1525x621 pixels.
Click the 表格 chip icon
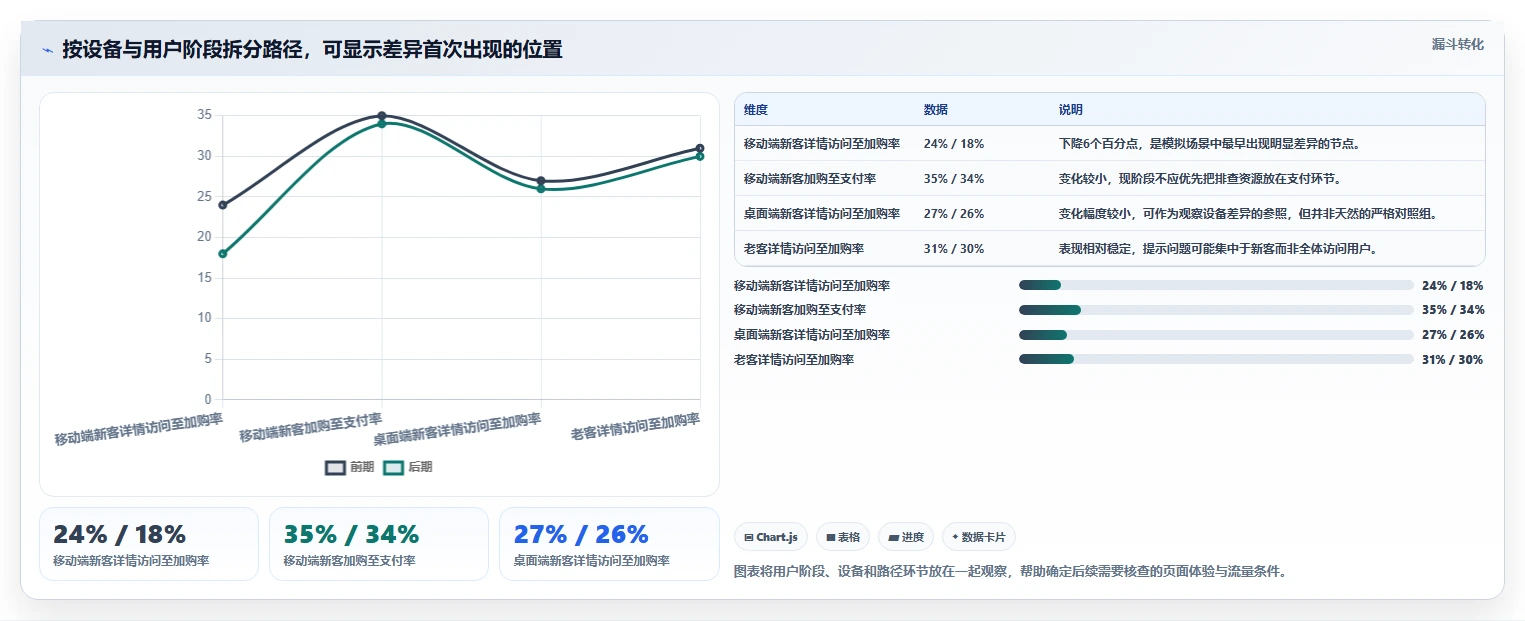point(830,537)
